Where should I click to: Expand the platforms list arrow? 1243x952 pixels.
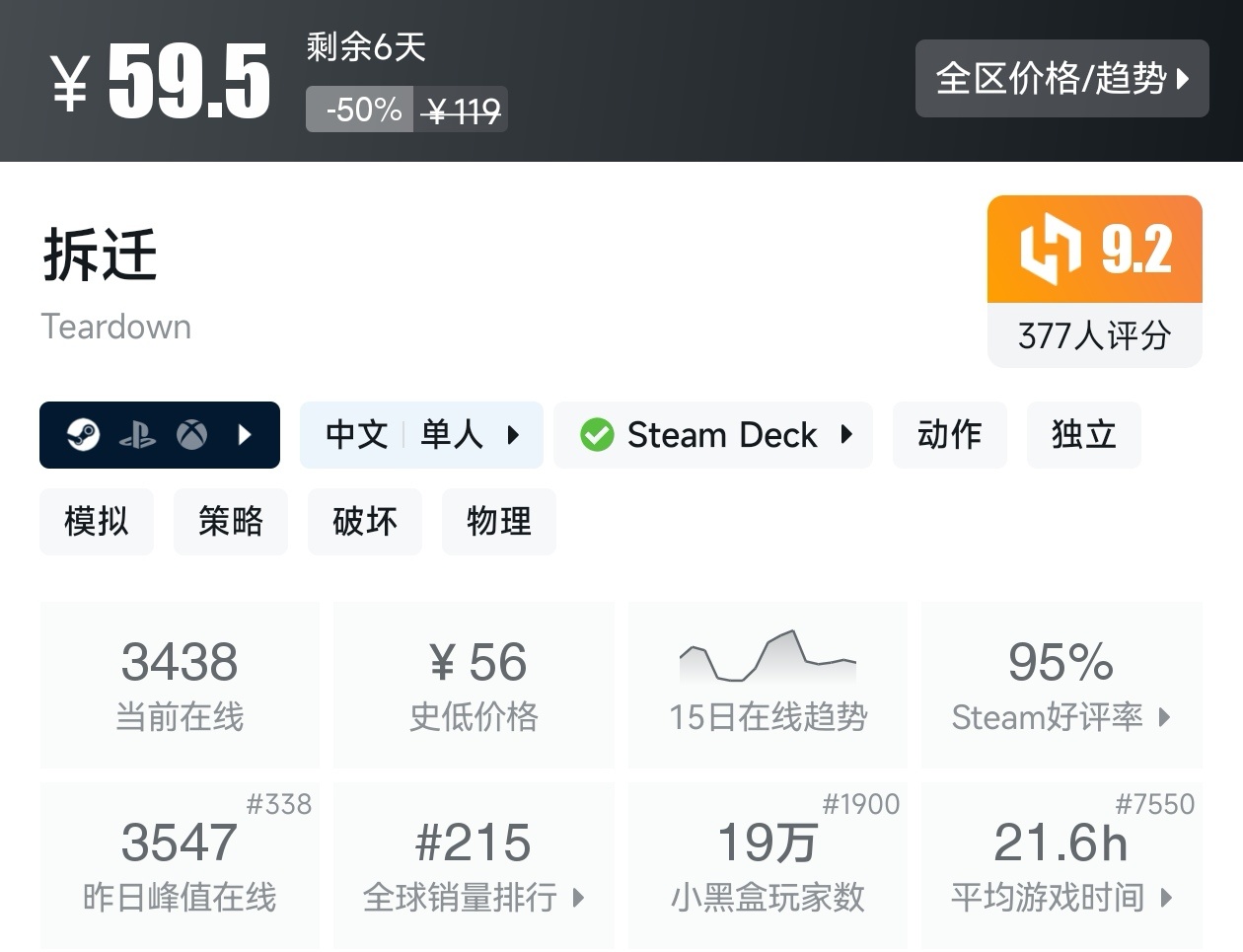(246, 434)
